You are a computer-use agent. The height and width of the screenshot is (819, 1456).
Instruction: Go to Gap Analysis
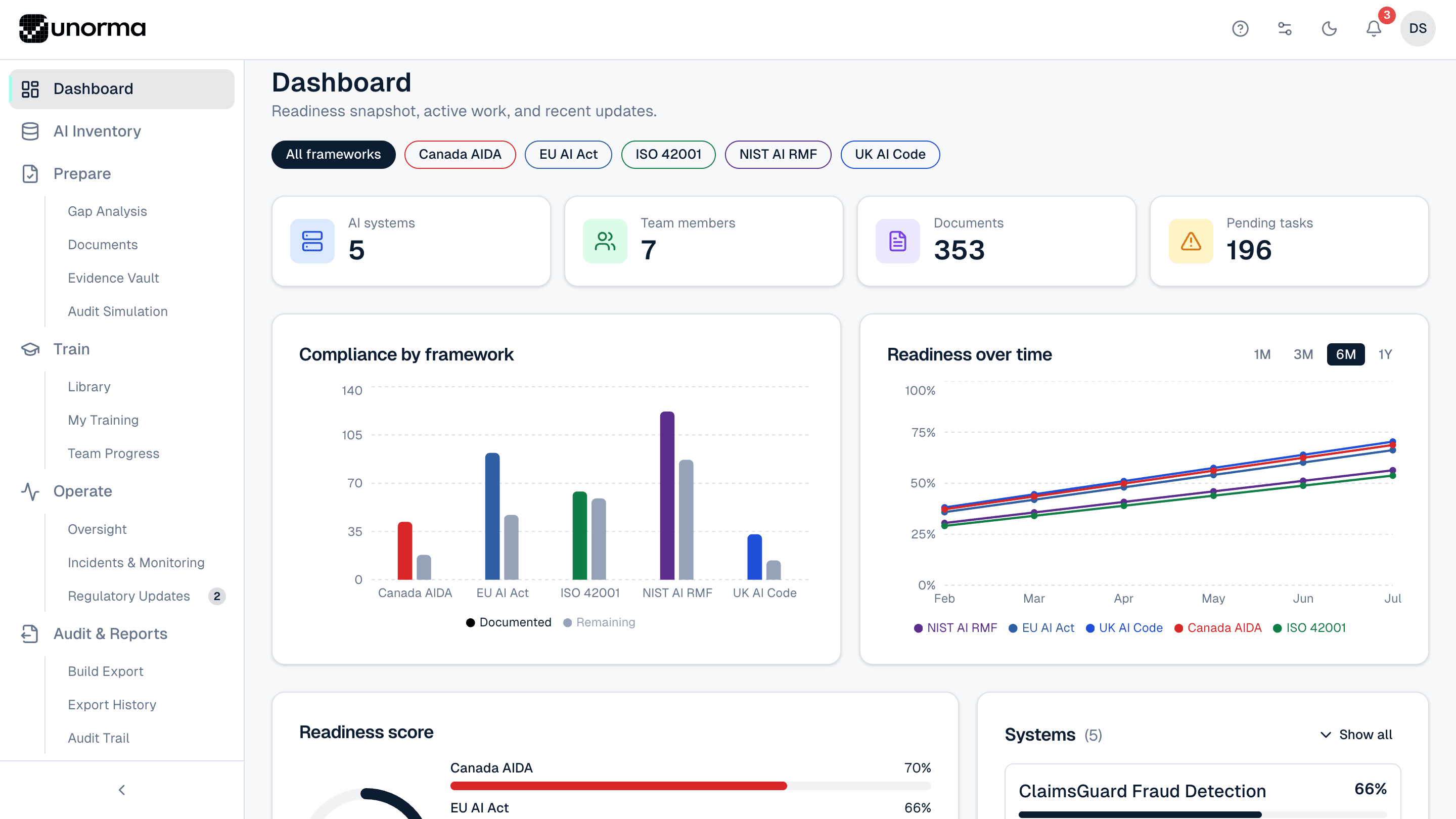[x=107, y=211]
